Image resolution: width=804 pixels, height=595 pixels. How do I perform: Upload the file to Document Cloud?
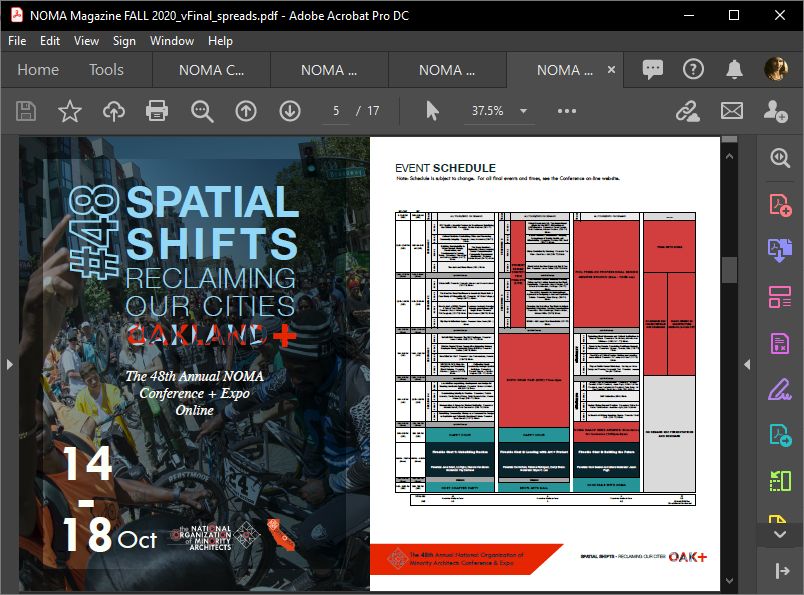[114, 111]
